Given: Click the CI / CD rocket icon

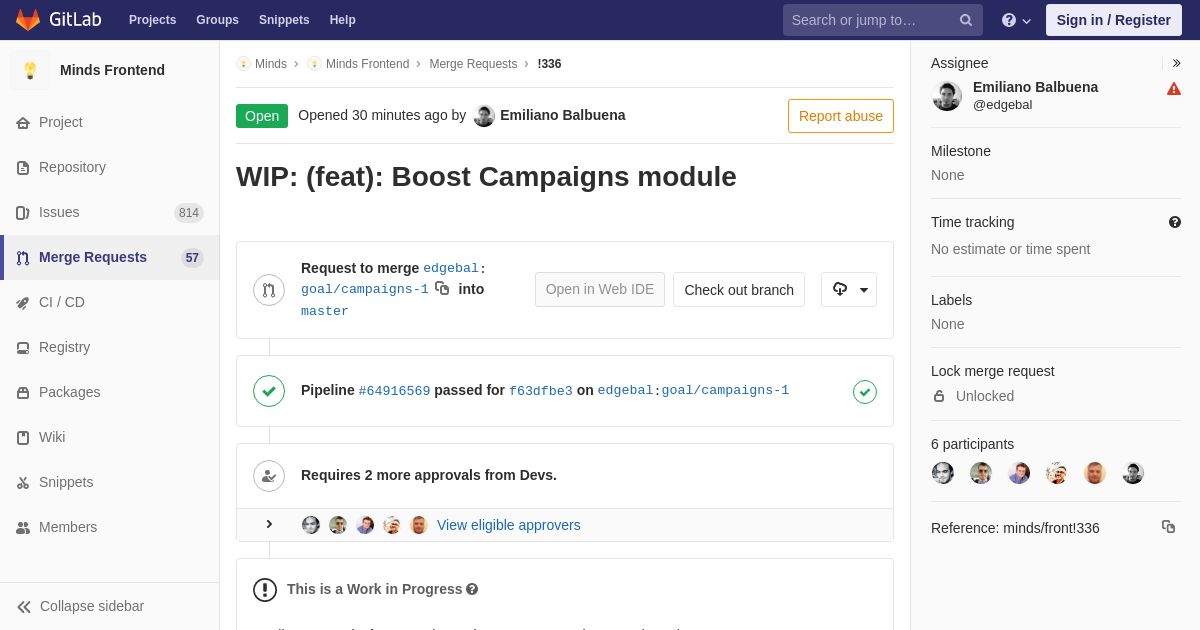Looking at the screenshot, I should 23,303.
